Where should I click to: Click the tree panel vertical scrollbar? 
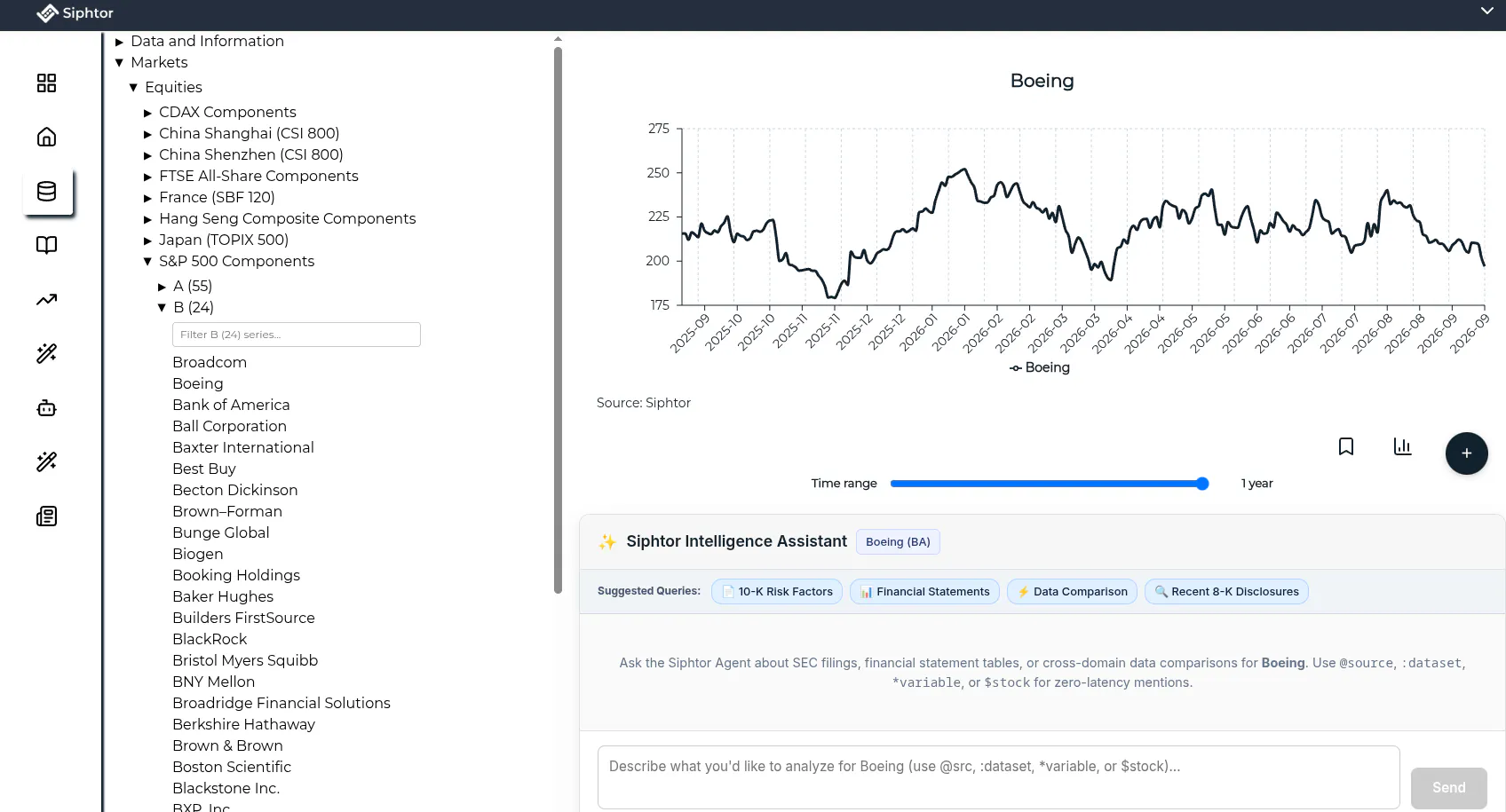tap(558, 319)
